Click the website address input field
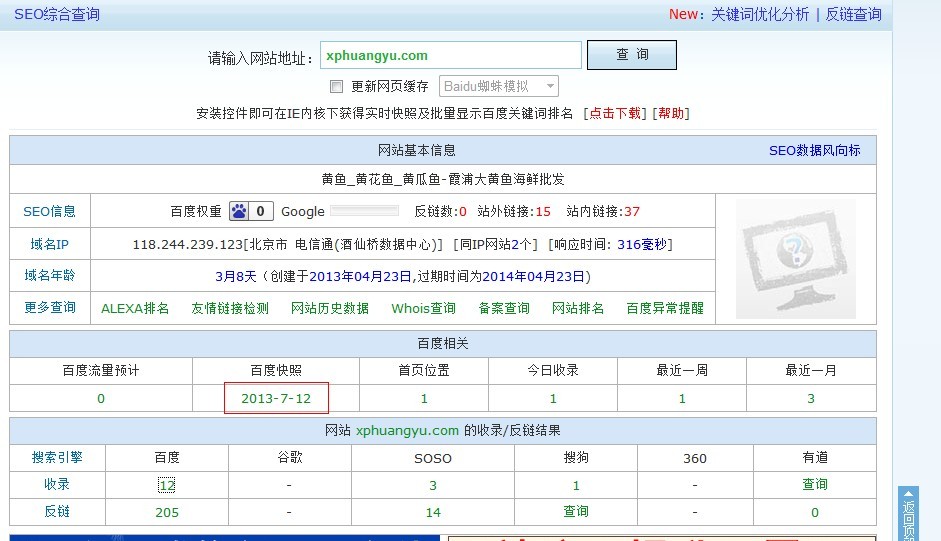The image size is (941, 541). (451, 55)
